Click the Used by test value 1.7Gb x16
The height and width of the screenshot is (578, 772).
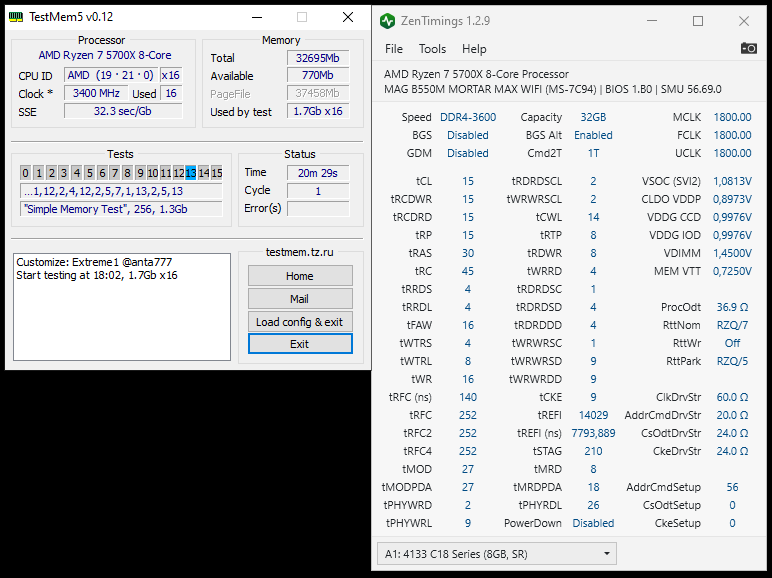[x=318, y=111]
